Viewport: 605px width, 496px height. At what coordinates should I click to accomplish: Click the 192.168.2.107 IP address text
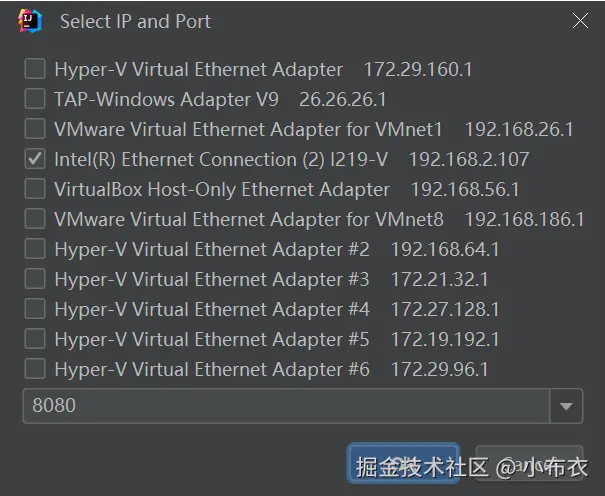click(469, 159)
